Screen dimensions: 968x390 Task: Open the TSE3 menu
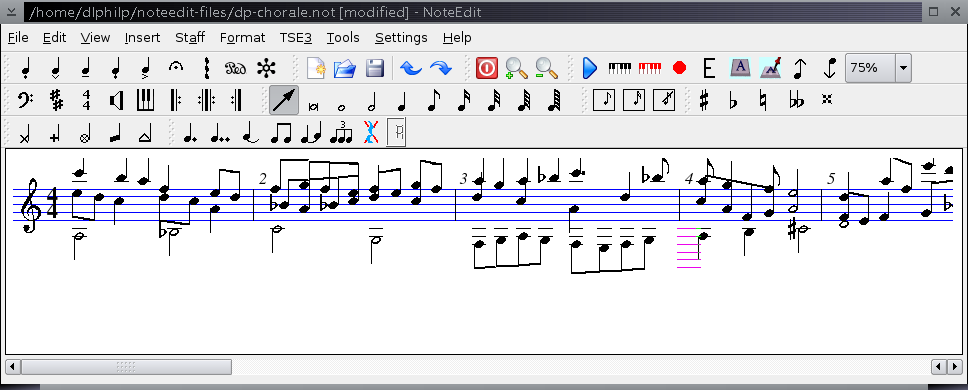click(296, 38)
